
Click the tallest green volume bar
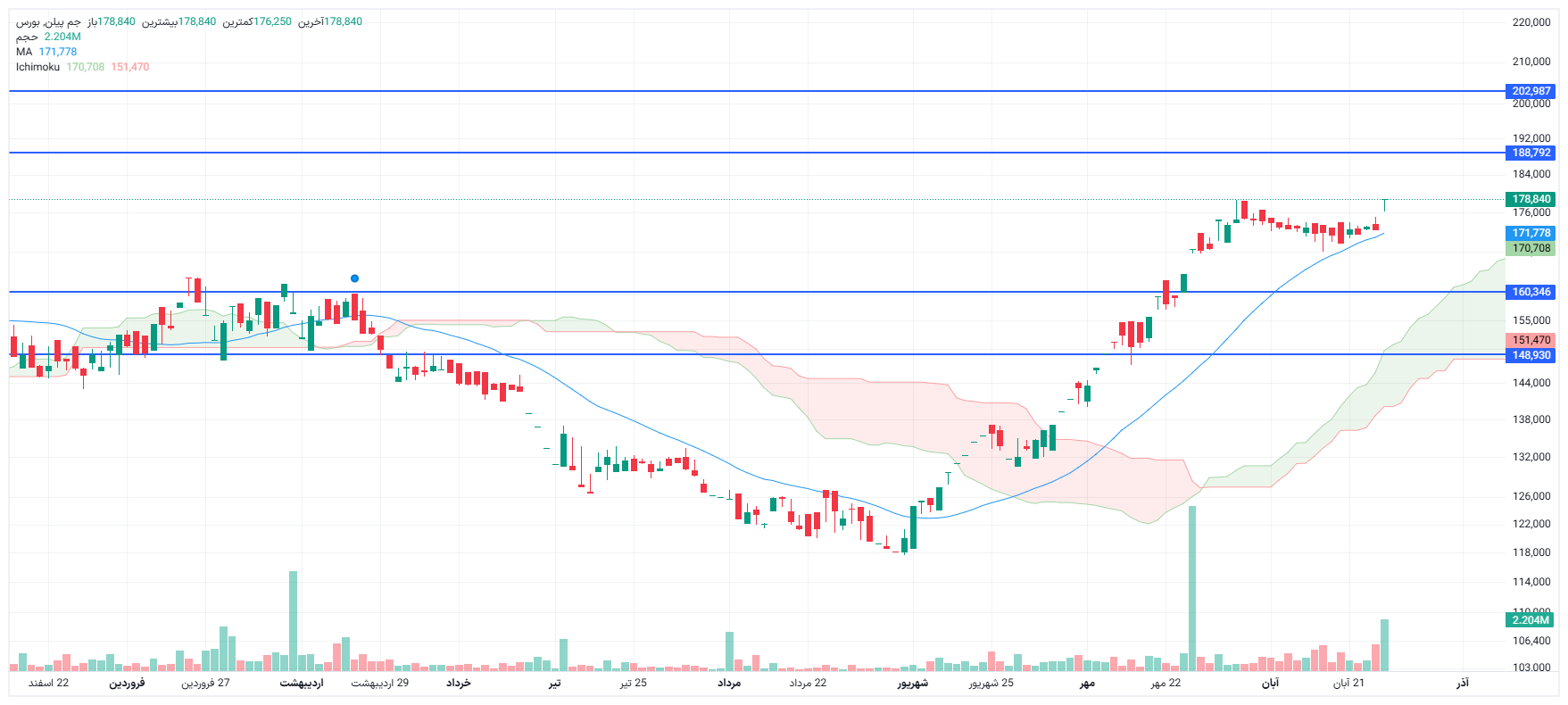1191,587
